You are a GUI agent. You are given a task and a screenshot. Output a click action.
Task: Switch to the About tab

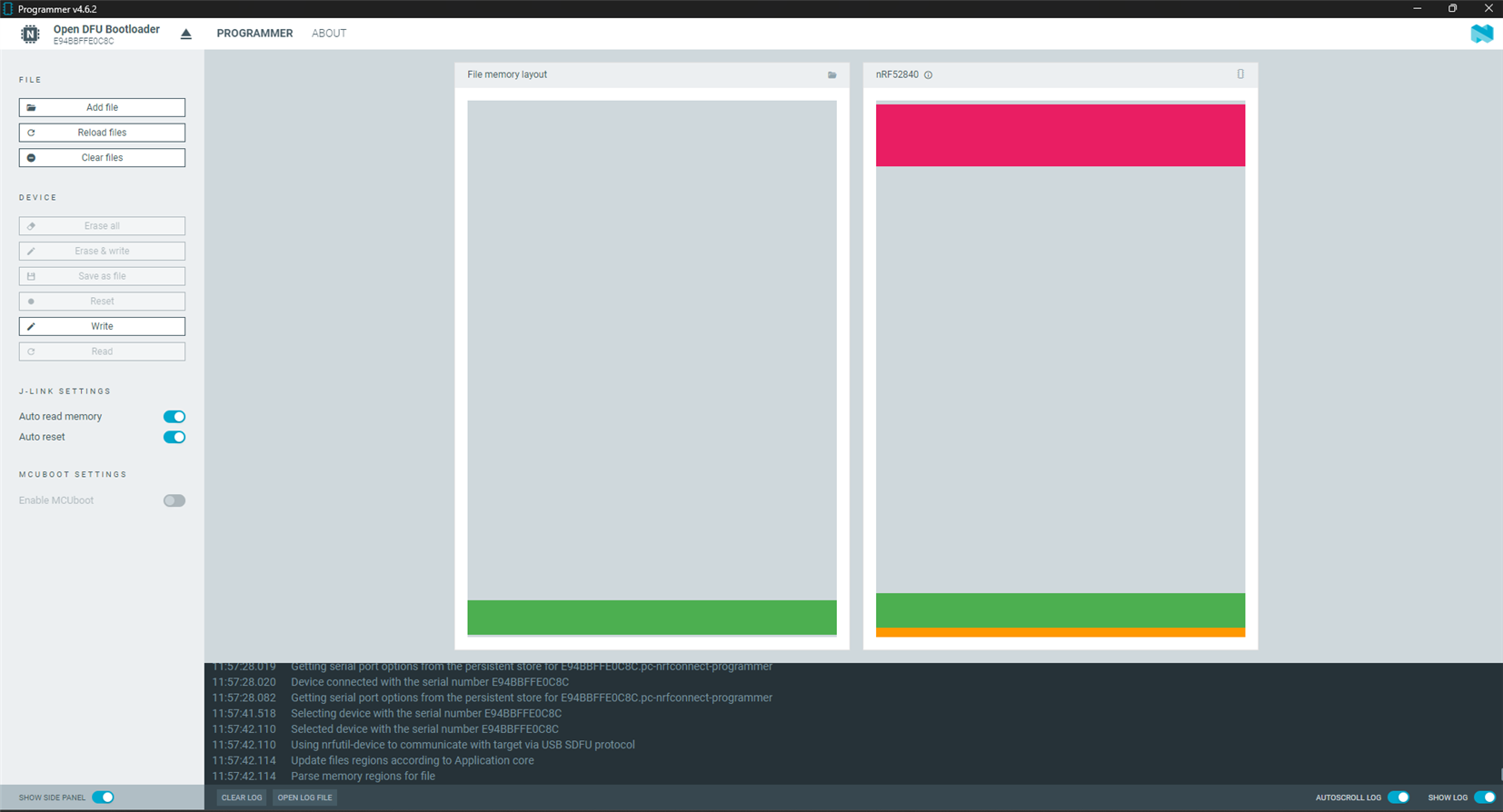tap(329, 34)
